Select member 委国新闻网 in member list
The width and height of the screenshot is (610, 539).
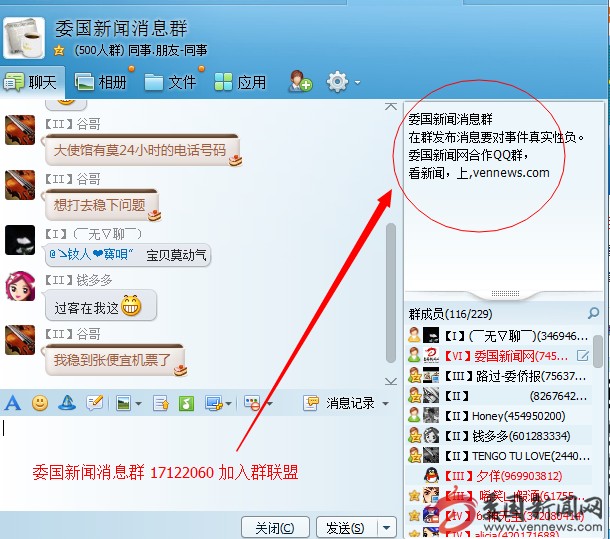(499, 356)
